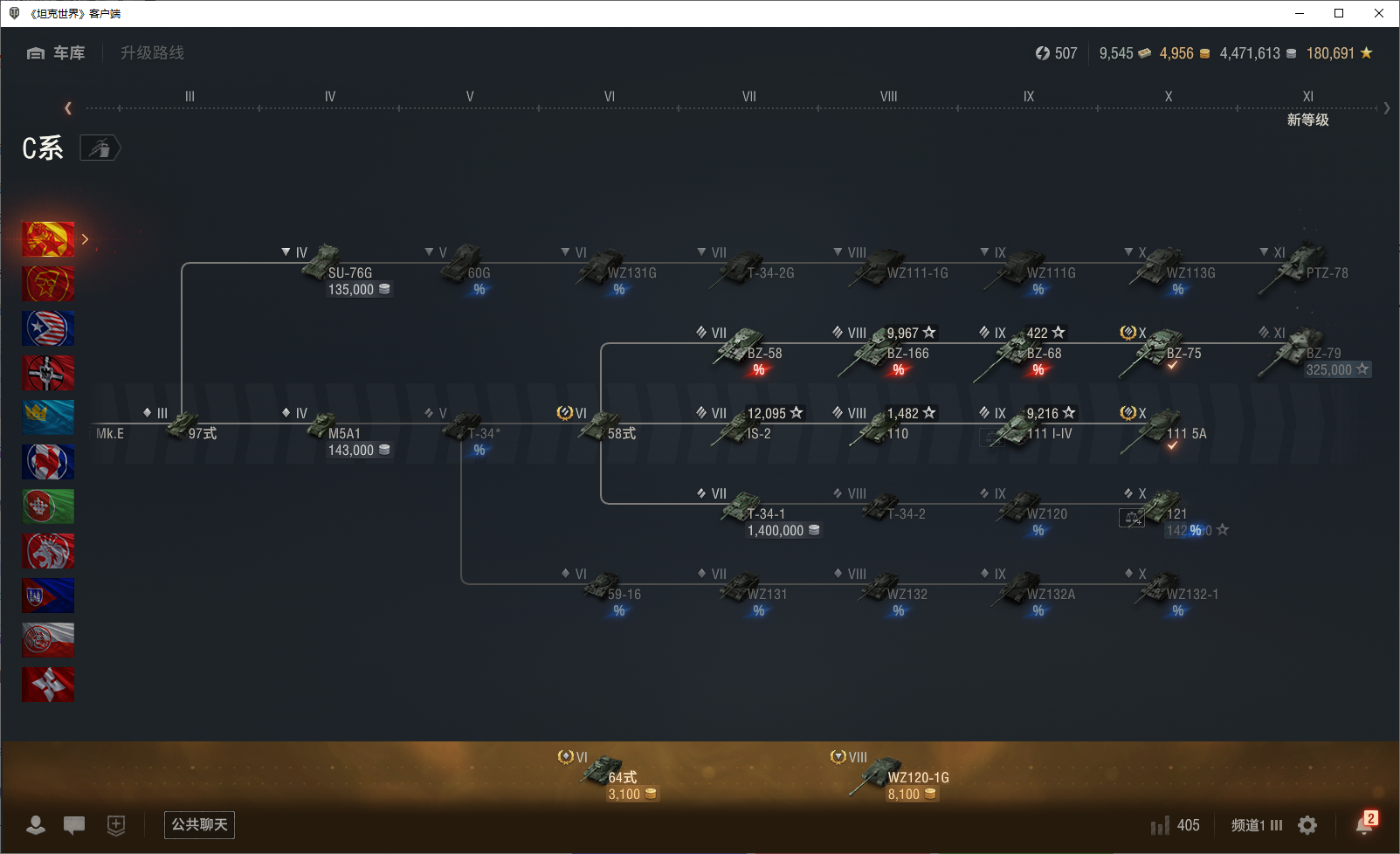Screen dimensions: 1400x854
Task: Open the contacts list icon
Action: coord(36,825)
